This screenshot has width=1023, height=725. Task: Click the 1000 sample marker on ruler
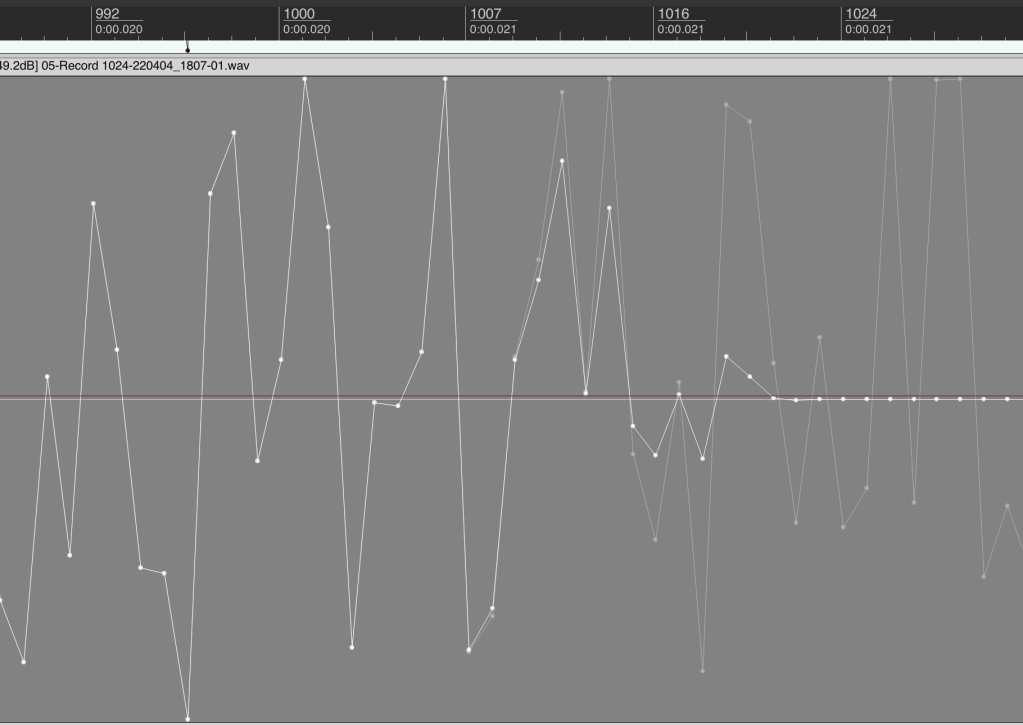[299, 14]
